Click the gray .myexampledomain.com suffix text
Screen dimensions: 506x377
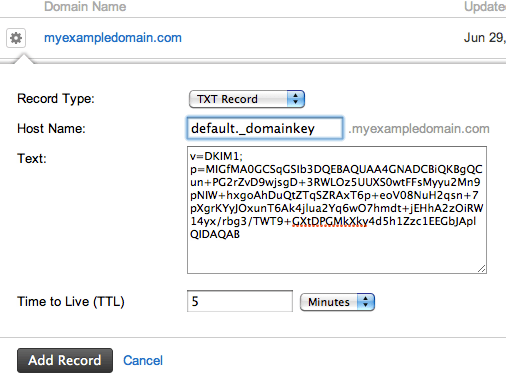[419, 129]
